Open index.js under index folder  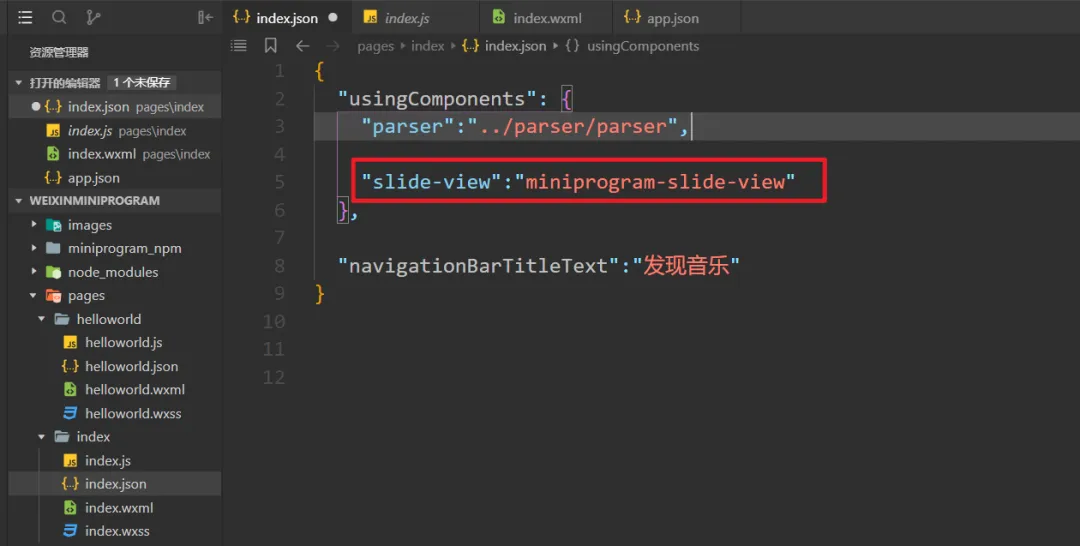114,460
